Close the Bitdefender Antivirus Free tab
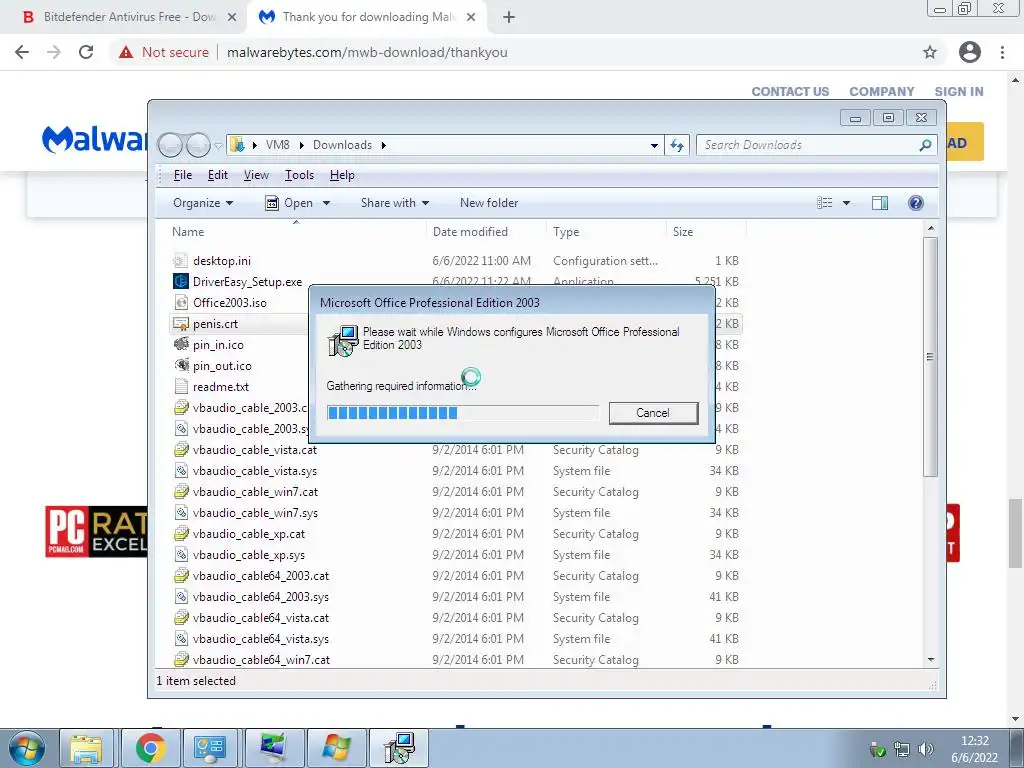The width and height of the screenshot is (1024, 768). (232, 18)
